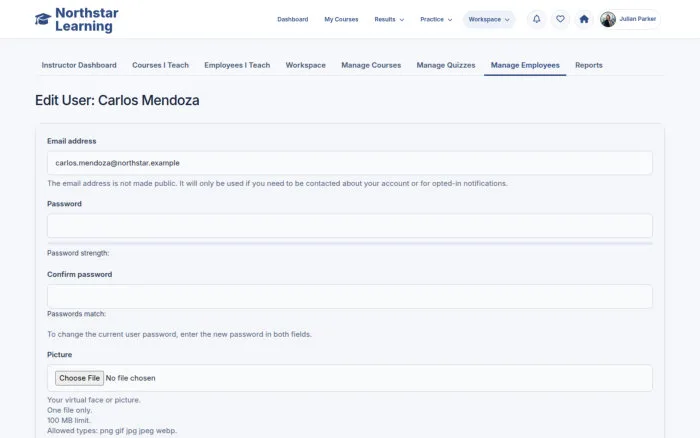The image size is (700, 438).
Task: Open Julian Parker's profile avatar
Action: [608, 19]
